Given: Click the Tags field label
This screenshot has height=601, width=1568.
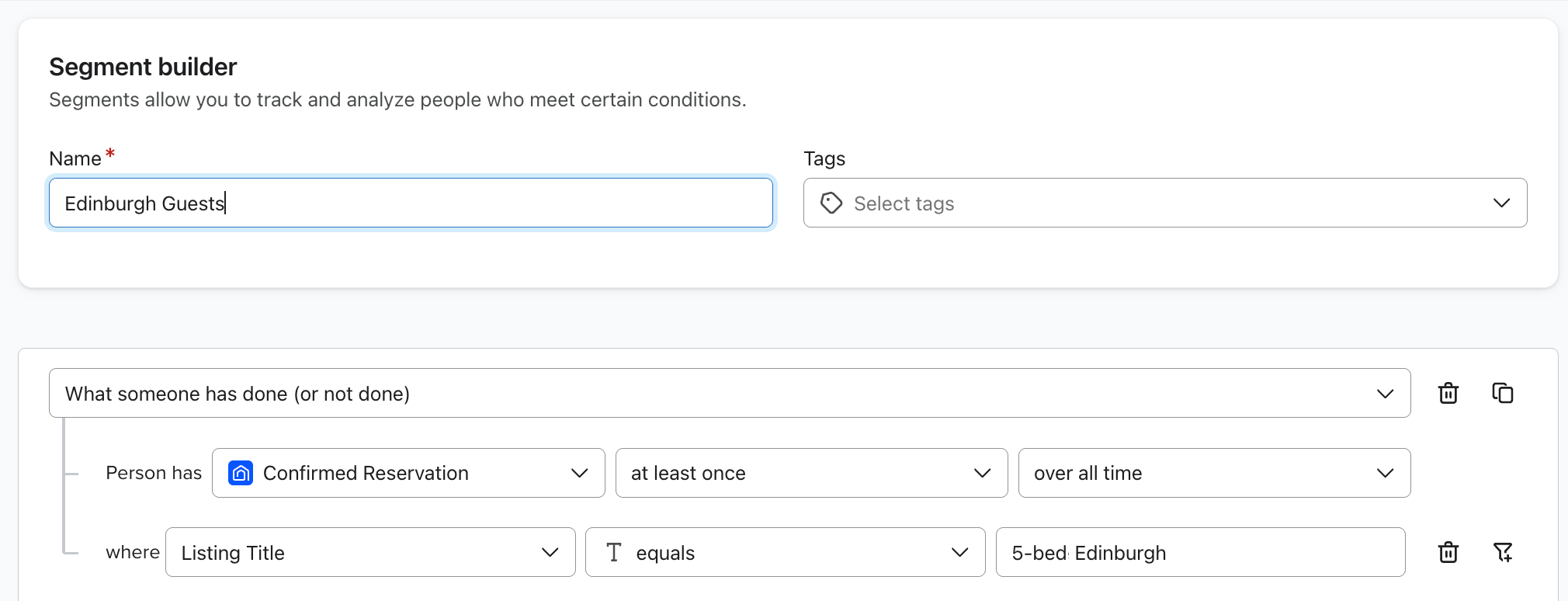Looking at the screenshot, I should point(824,158).
